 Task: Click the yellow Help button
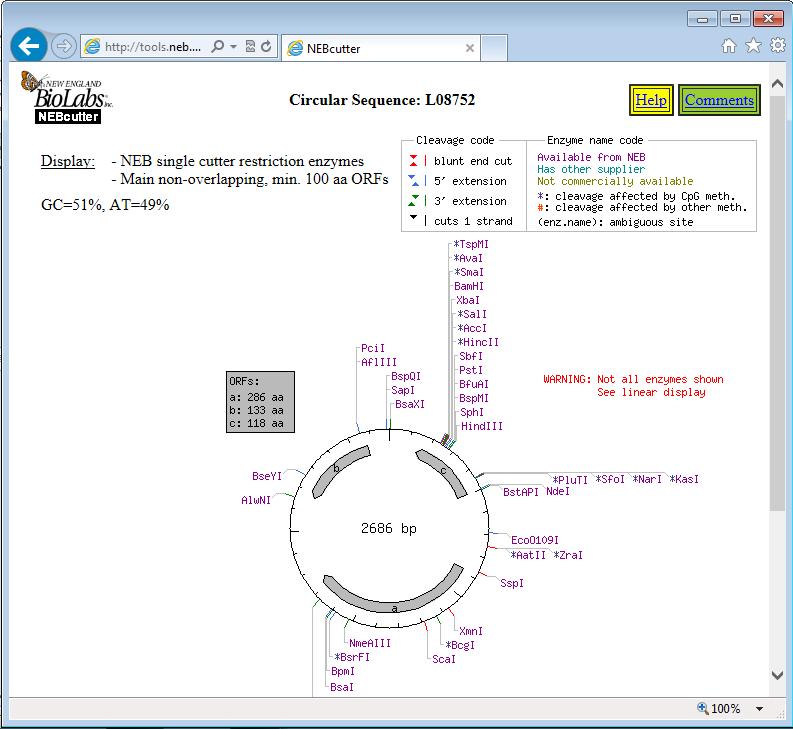click(x=651, y=100)
